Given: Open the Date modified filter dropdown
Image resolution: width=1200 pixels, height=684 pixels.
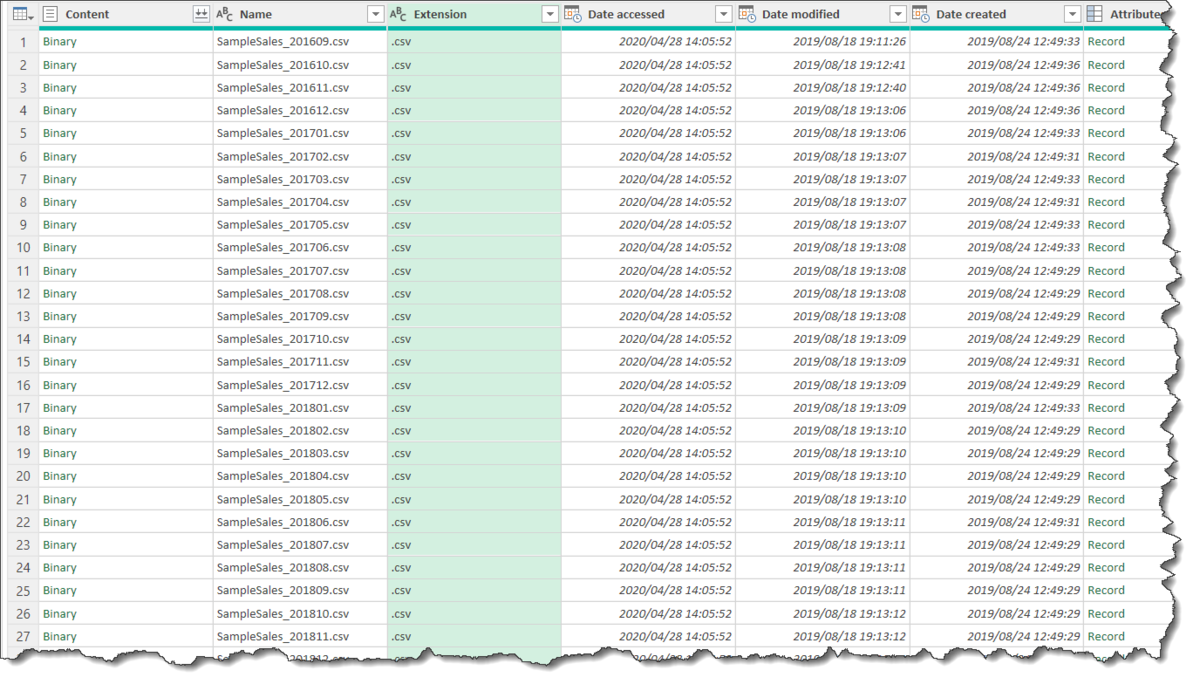Looking at the screenshot, I should pyautogui.click(x=898, y=15).
